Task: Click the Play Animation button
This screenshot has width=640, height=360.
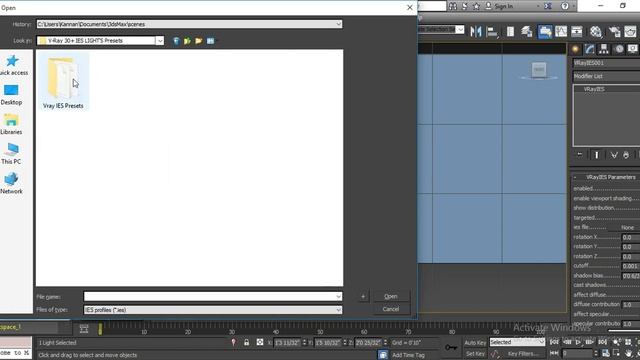Action: (x=578, y=342)
